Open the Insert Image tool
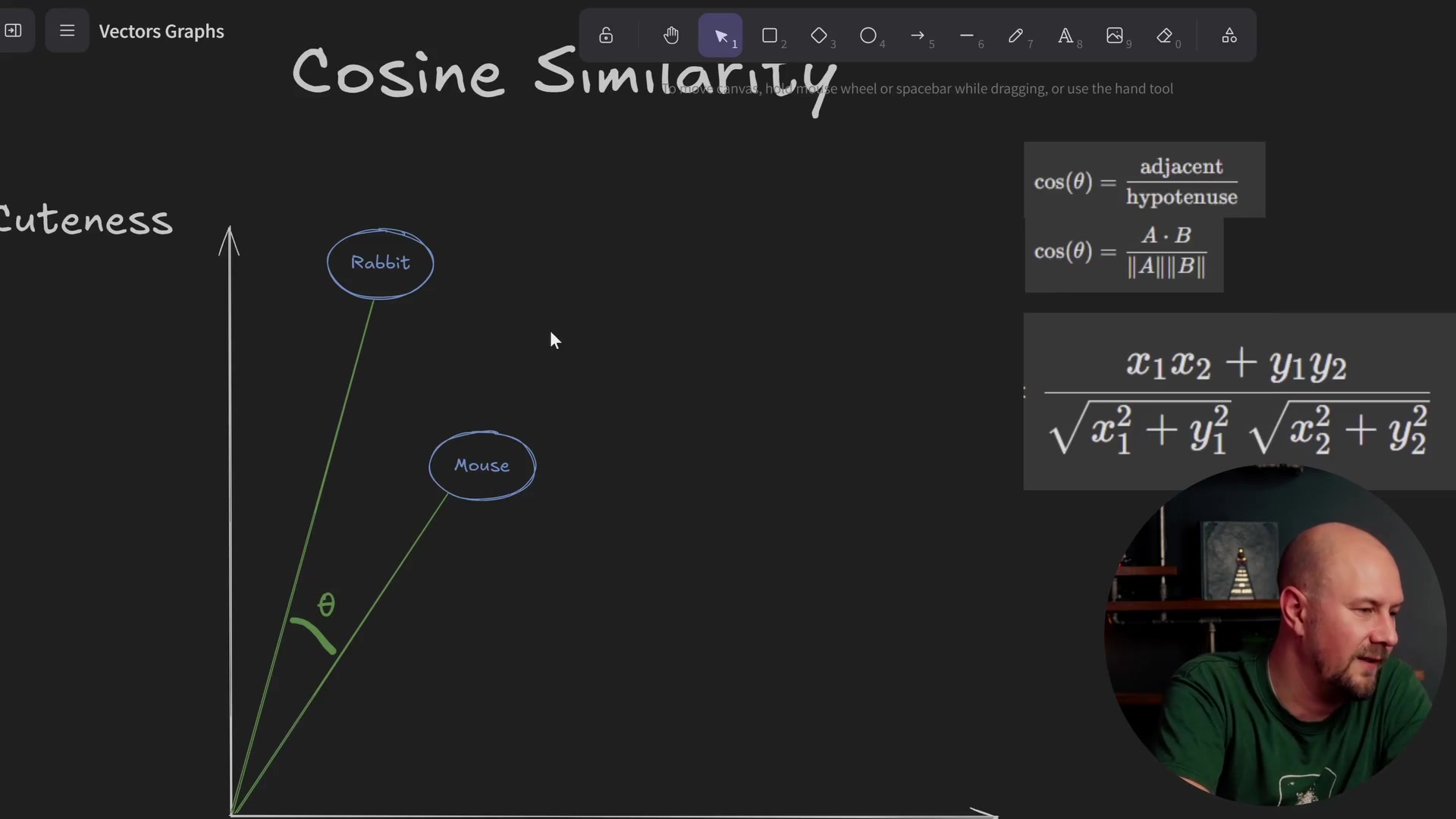The height and width of the screenshot is (819, 1456). click(1116, 36)
